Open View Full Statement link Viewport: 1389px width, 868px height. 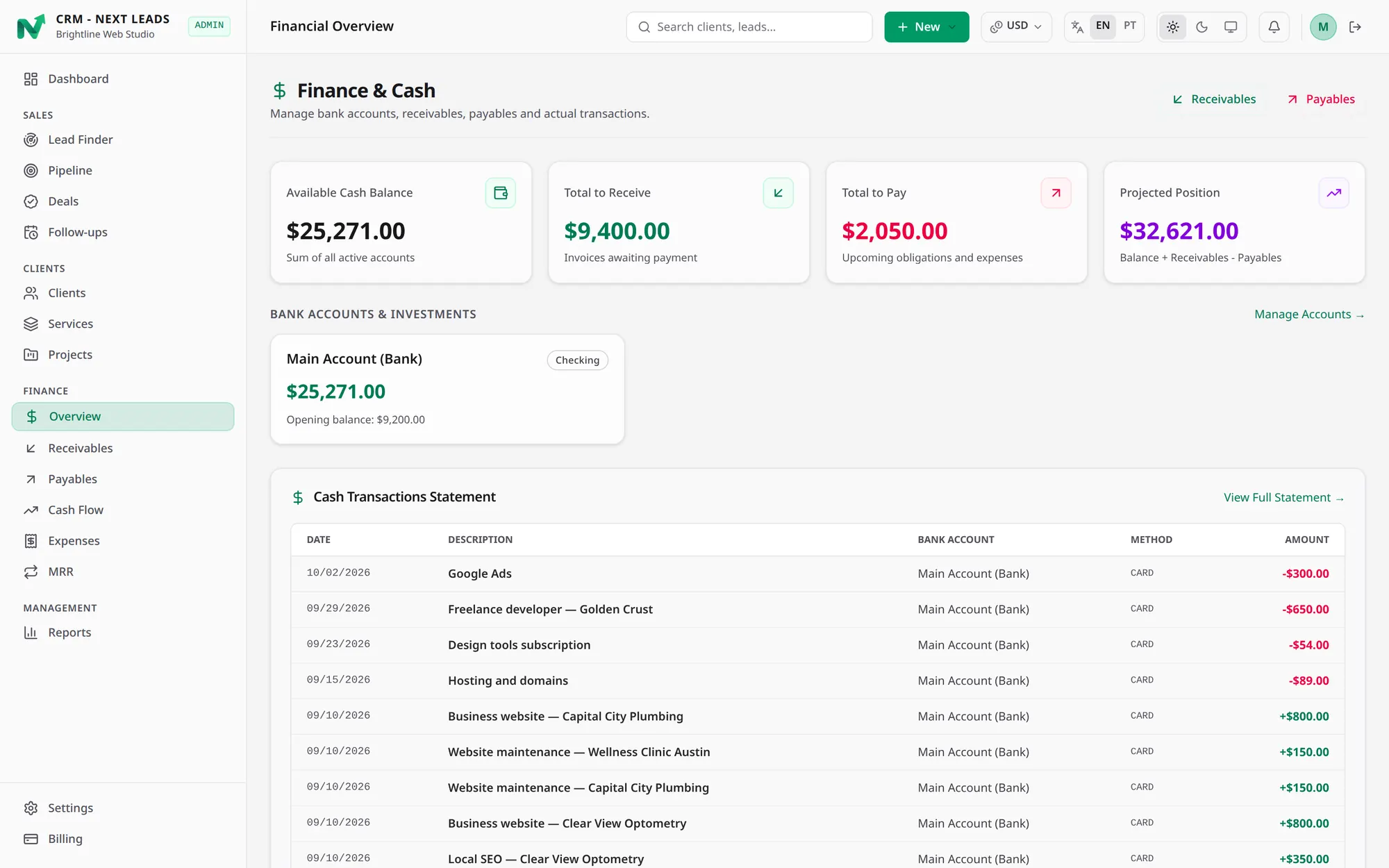coord(1283,498)
